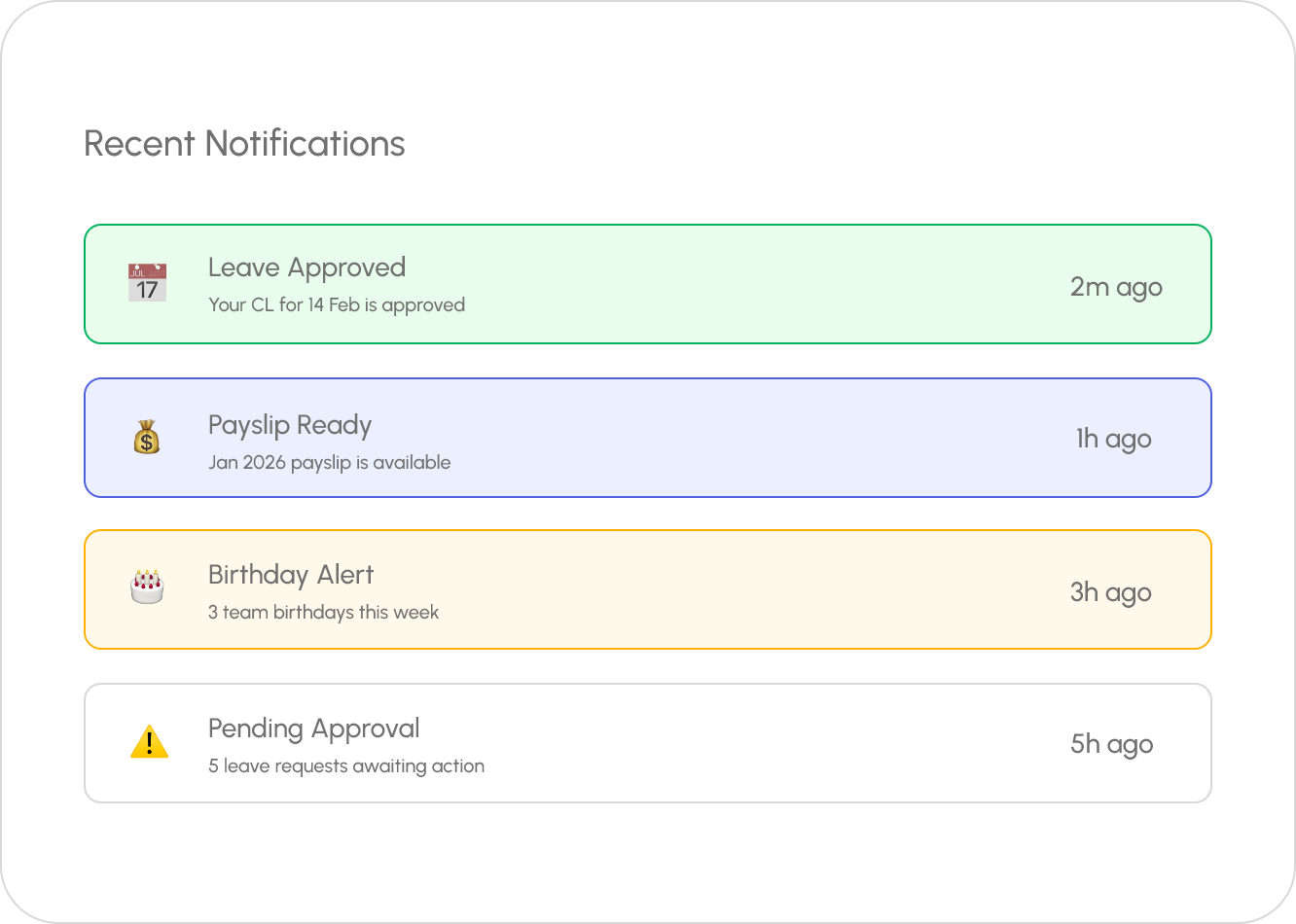Open the Leave Approved notification title
Image resolution: width=1296 pixels, height=924 pixels.
point(306,267)
